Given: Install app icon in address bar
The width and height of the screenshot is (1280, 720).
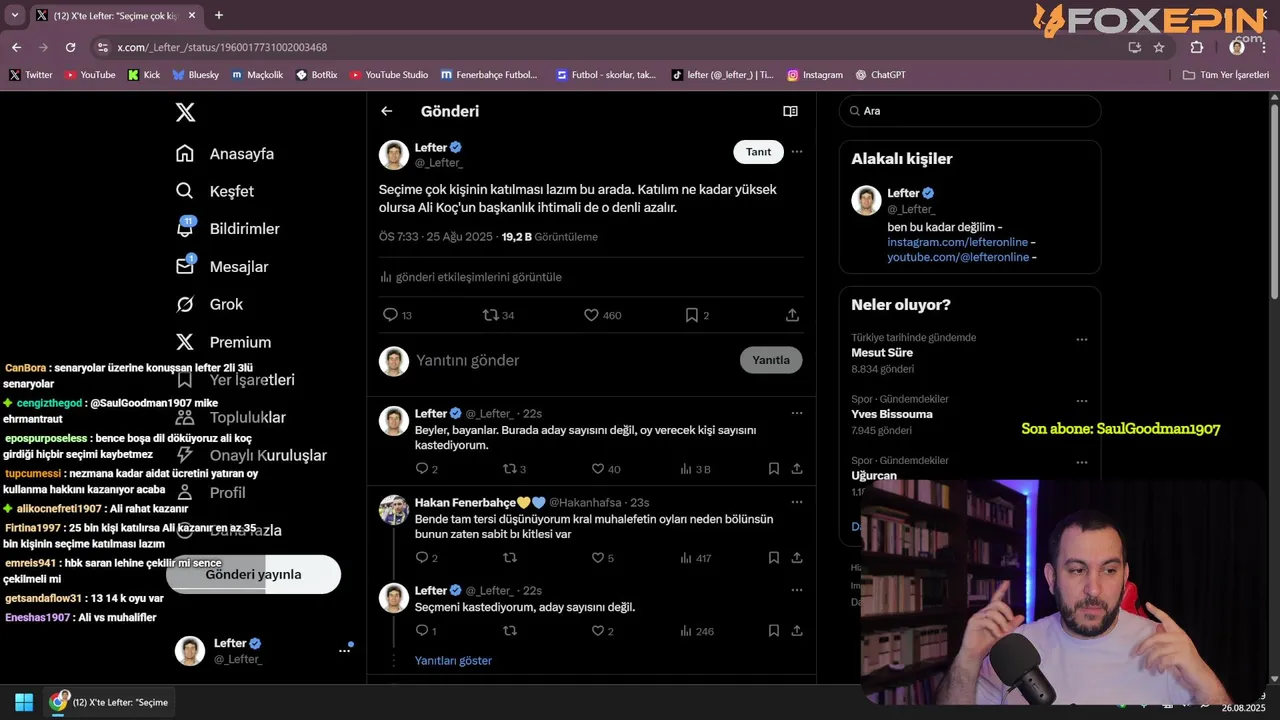Looking at the screenshot, I should coord(1134,47).
